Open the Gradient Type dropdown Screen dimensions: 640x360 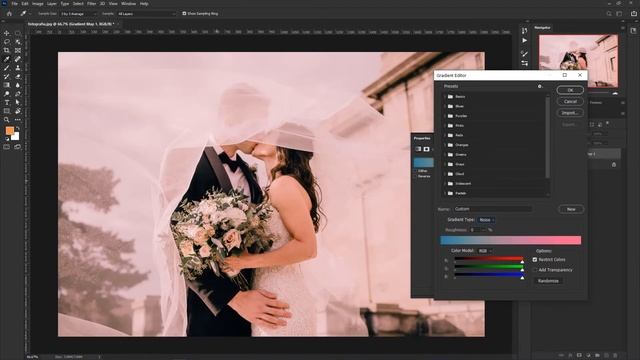coord(487,220)
